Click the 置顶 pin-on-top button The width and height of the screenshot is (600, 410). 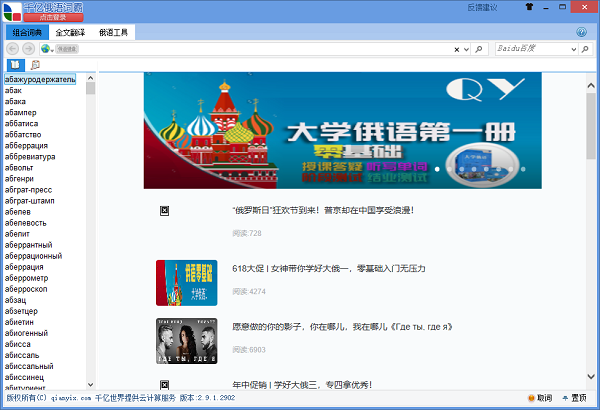point(572,399)
